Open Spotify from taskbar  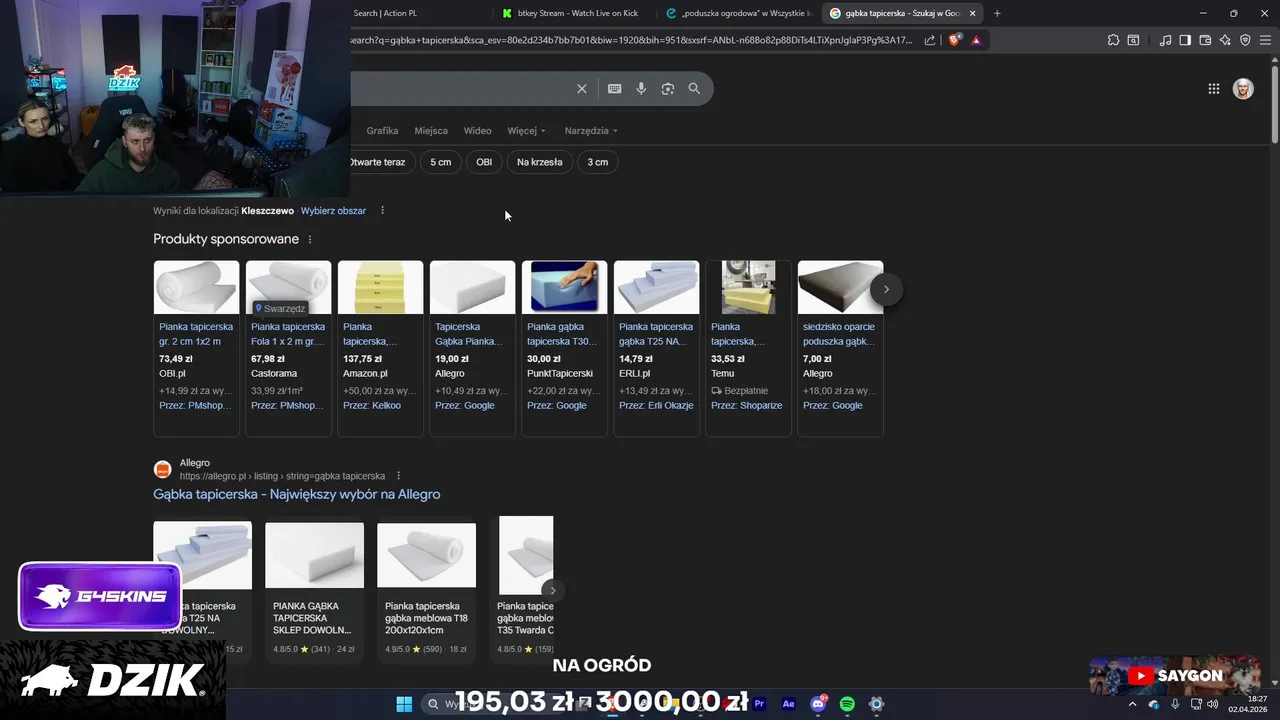point(847,704)
